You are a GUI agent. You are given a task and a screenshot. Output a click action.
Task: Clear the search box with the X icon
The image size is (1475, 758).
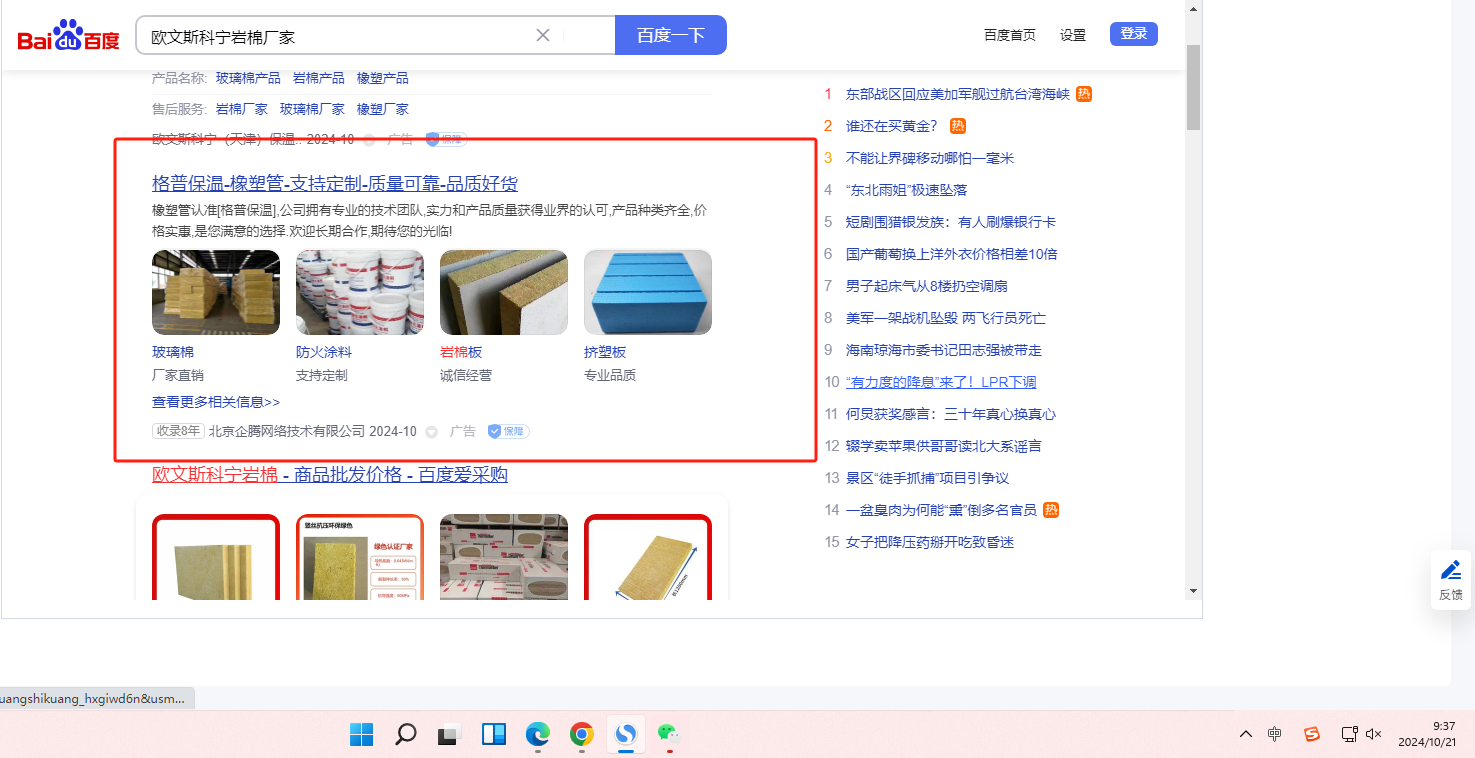coord(543,35)
